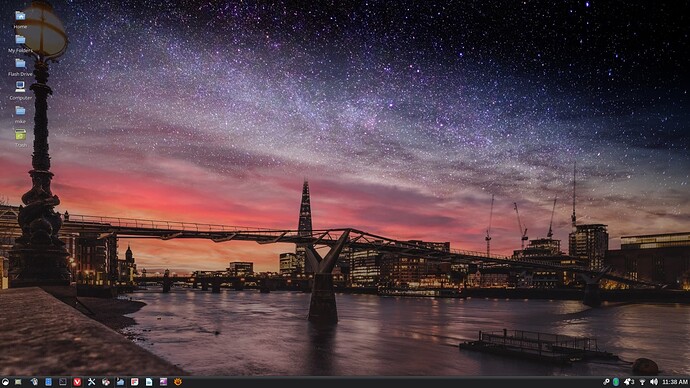Launch the orange sun-face application in the taskbar
This screenshot has width=690, height=388.
(178, 382)
